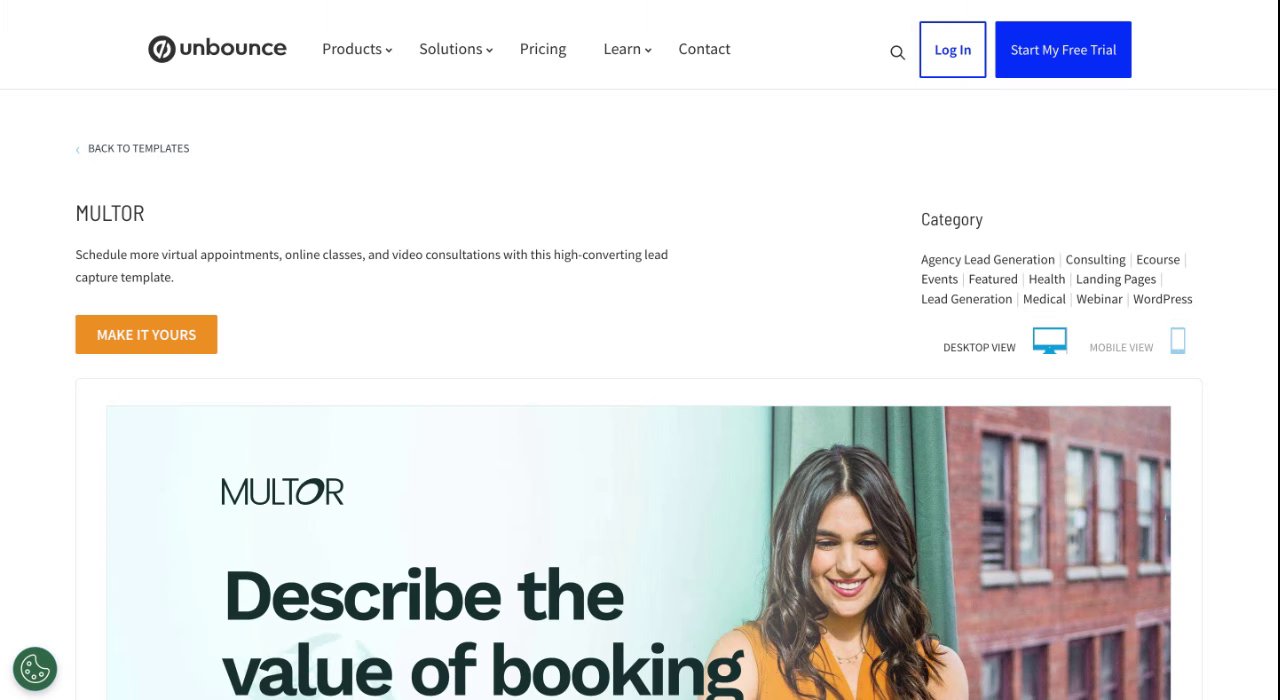Open the Contact page
The height and width of the screenshot is (700, 1280).
click(x=704, y=49)
